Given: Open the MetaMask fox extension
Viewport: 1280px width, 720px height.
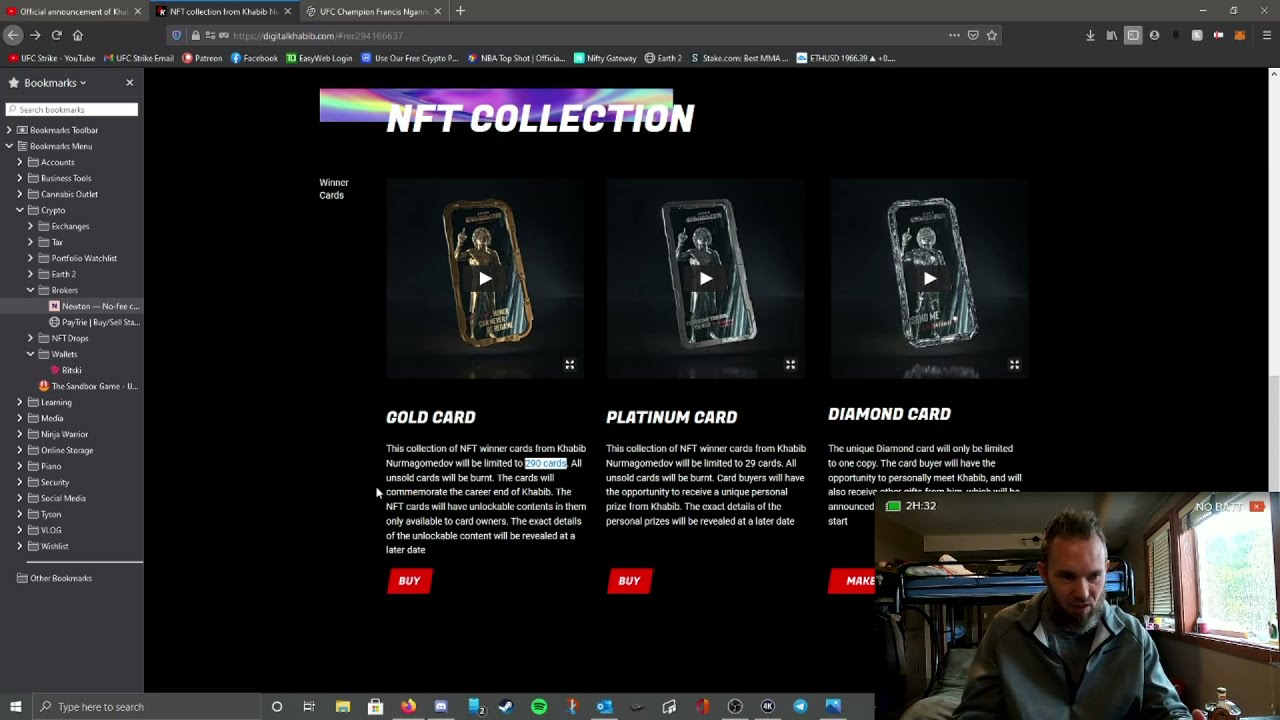Looking at the screenshot, I should (1240, 35).
